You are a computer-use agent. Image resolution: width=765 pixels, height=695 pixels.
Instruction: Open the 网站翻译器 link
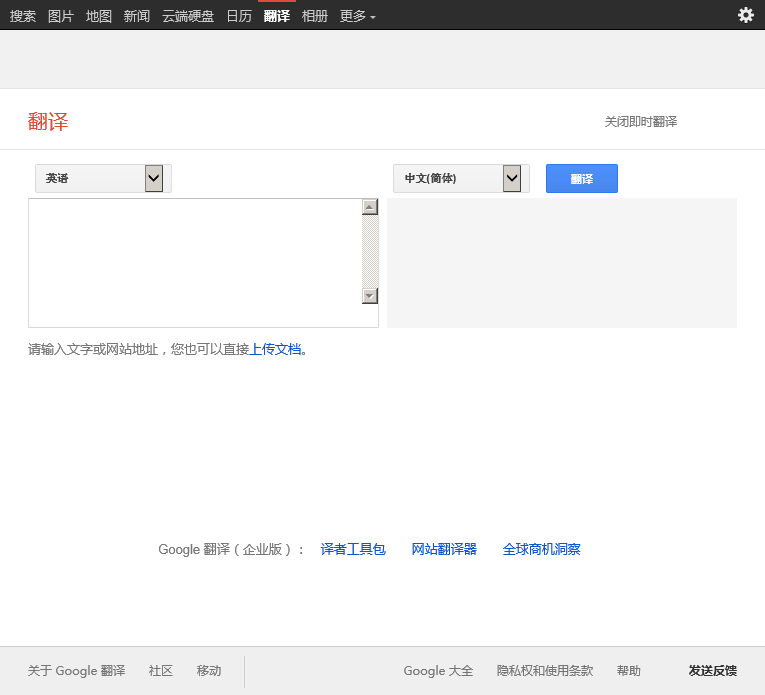[x=444, y=549]
